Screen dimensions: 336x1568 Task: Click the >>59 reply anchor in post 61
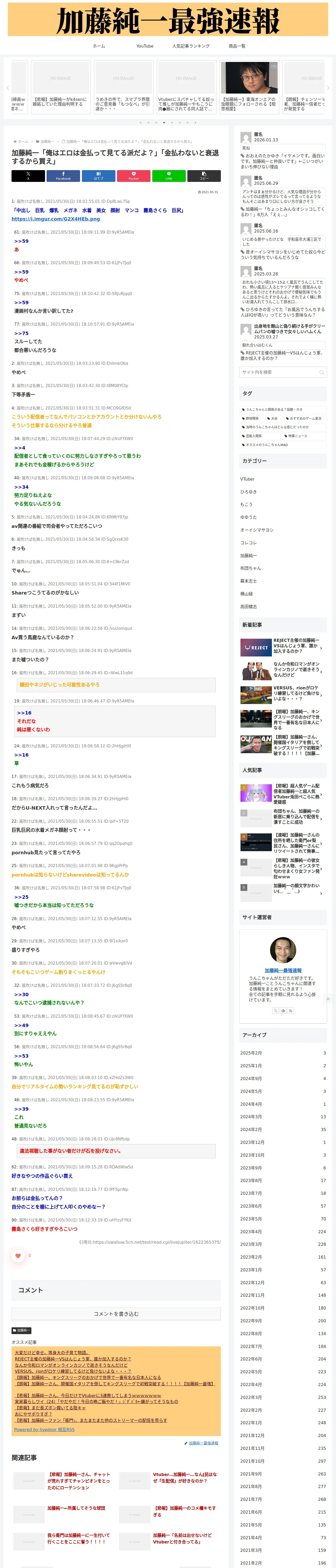coord(21,241)
